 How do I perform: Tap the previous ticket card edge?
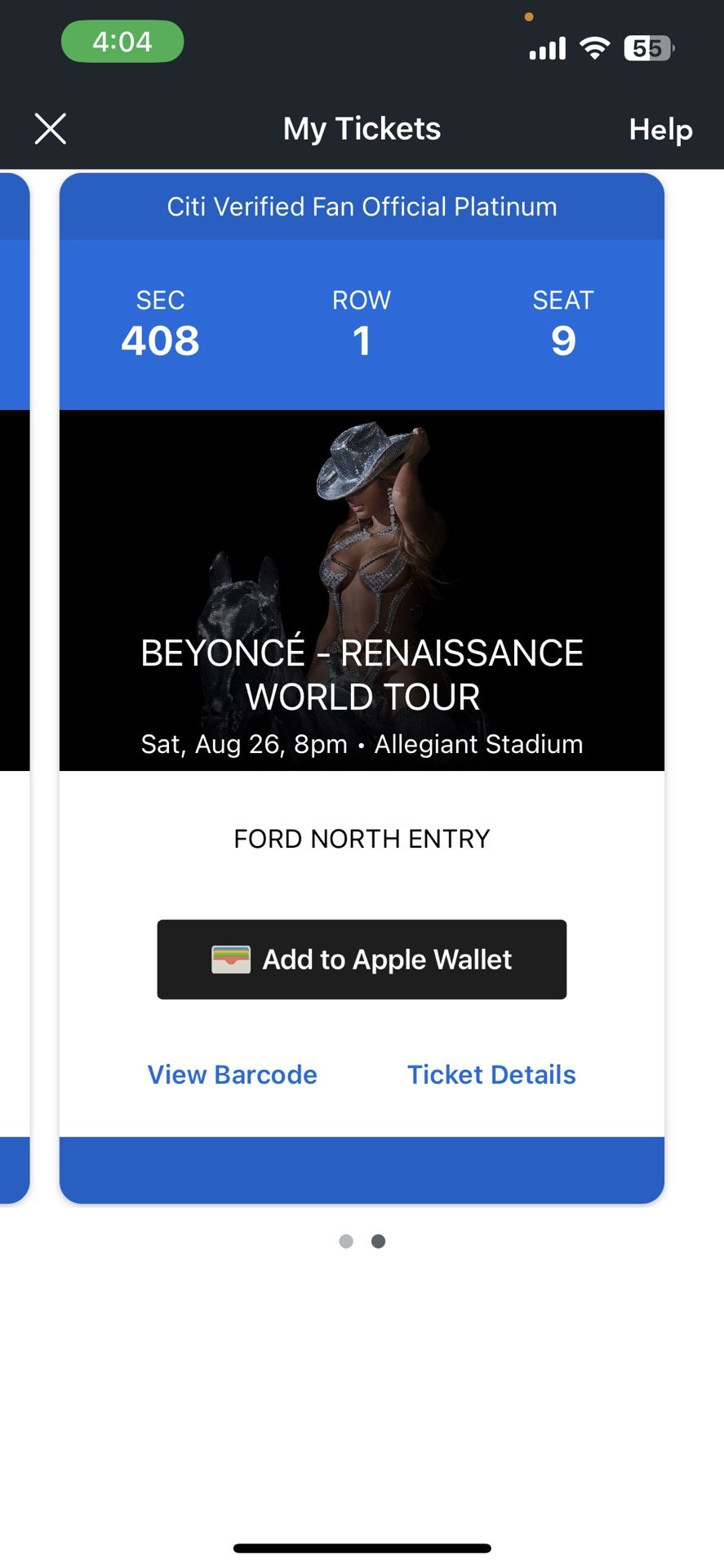(x=14, y=653)
